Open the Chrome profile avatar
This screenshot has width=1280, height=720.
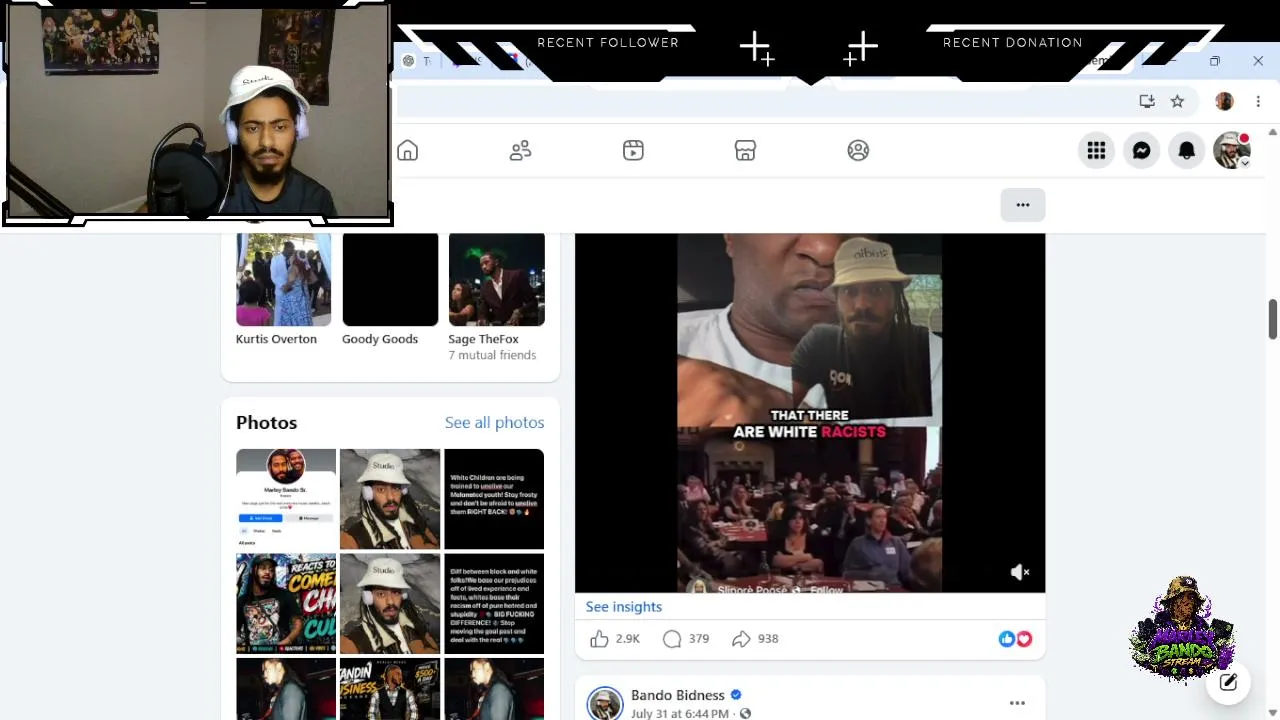coord(1224,101)
